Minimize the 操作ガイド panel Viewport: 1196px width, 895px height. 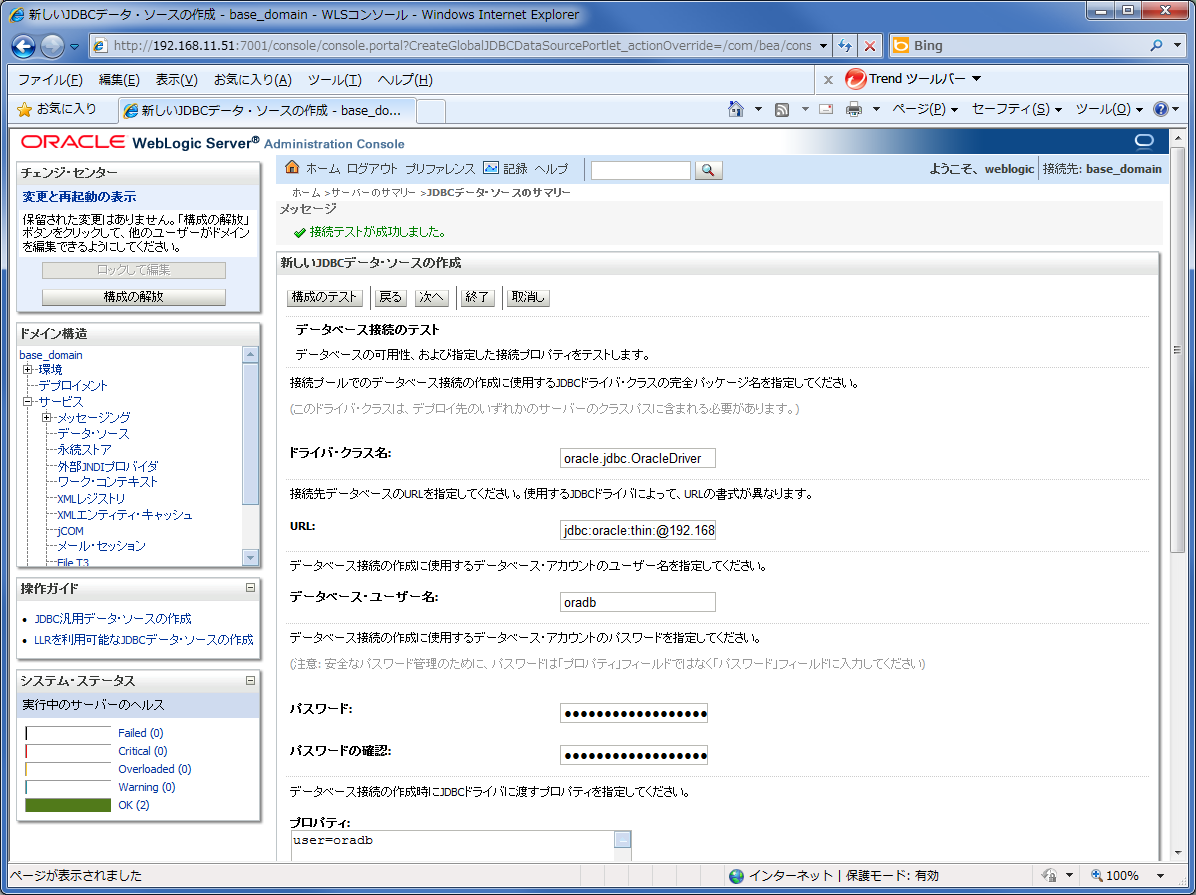tap(250, 588)
